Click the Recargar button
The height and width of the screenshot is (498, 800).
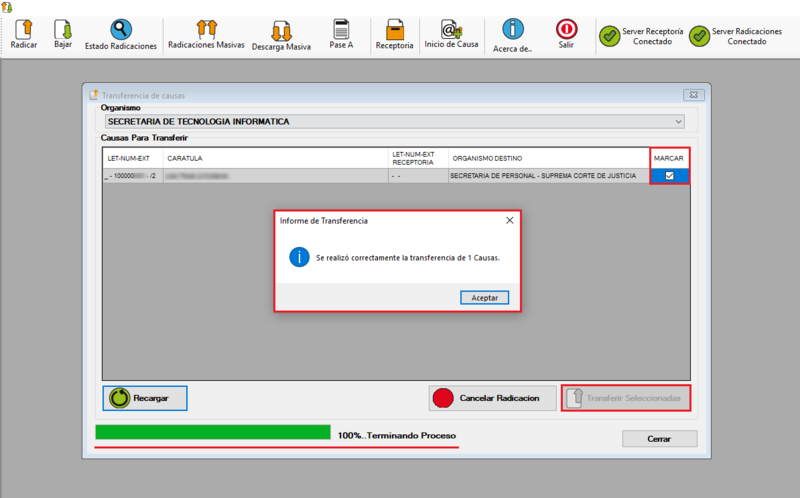pos(145,398)
